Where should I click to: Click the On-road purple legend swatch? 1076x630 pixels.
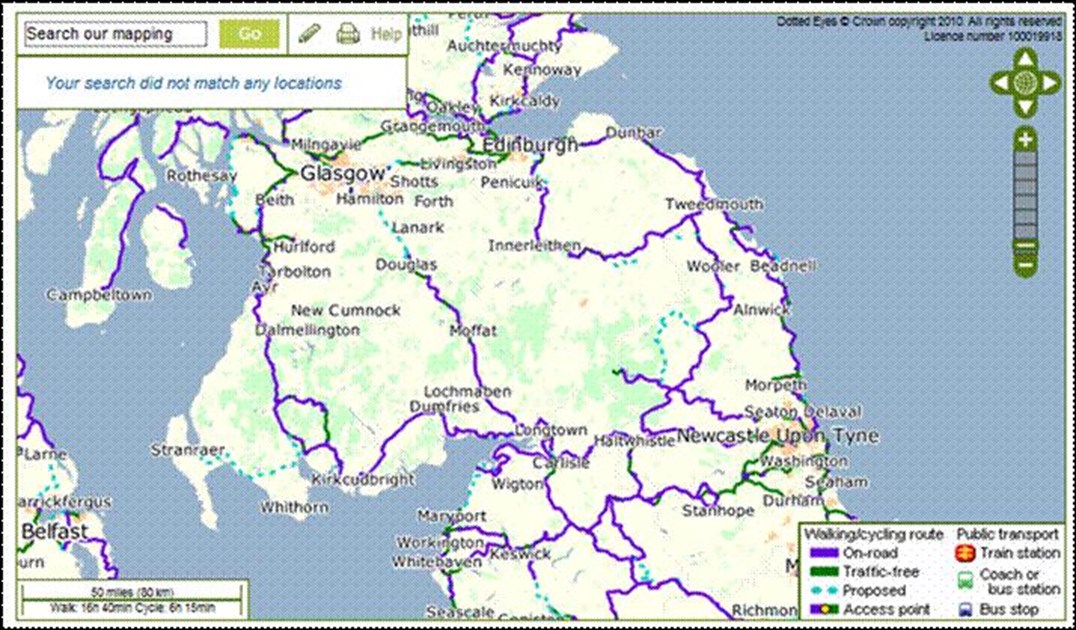coord(824,553)
